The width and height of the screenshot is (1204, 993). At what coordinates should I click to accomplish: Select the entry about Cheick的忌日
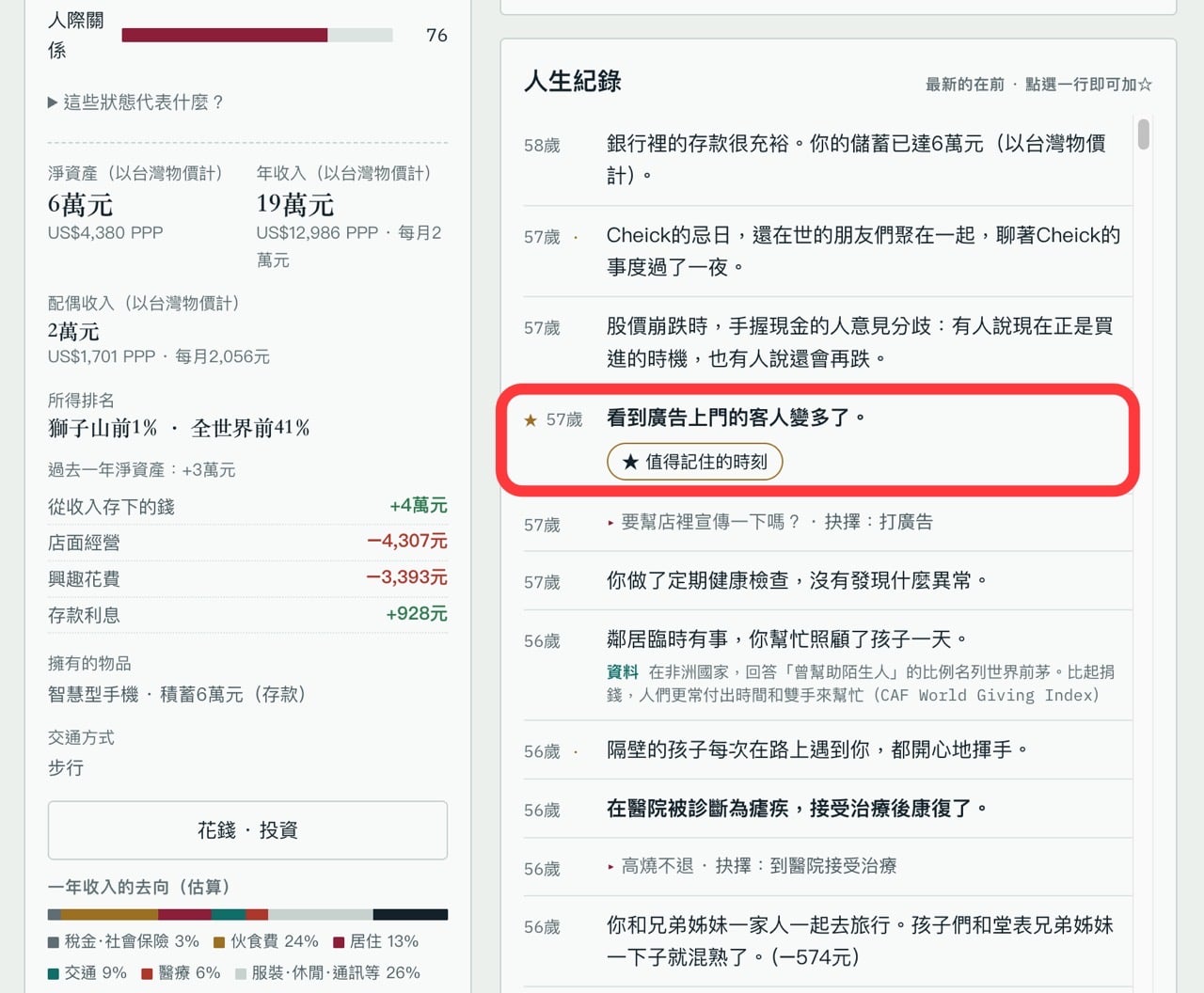(x=828, y=251)
